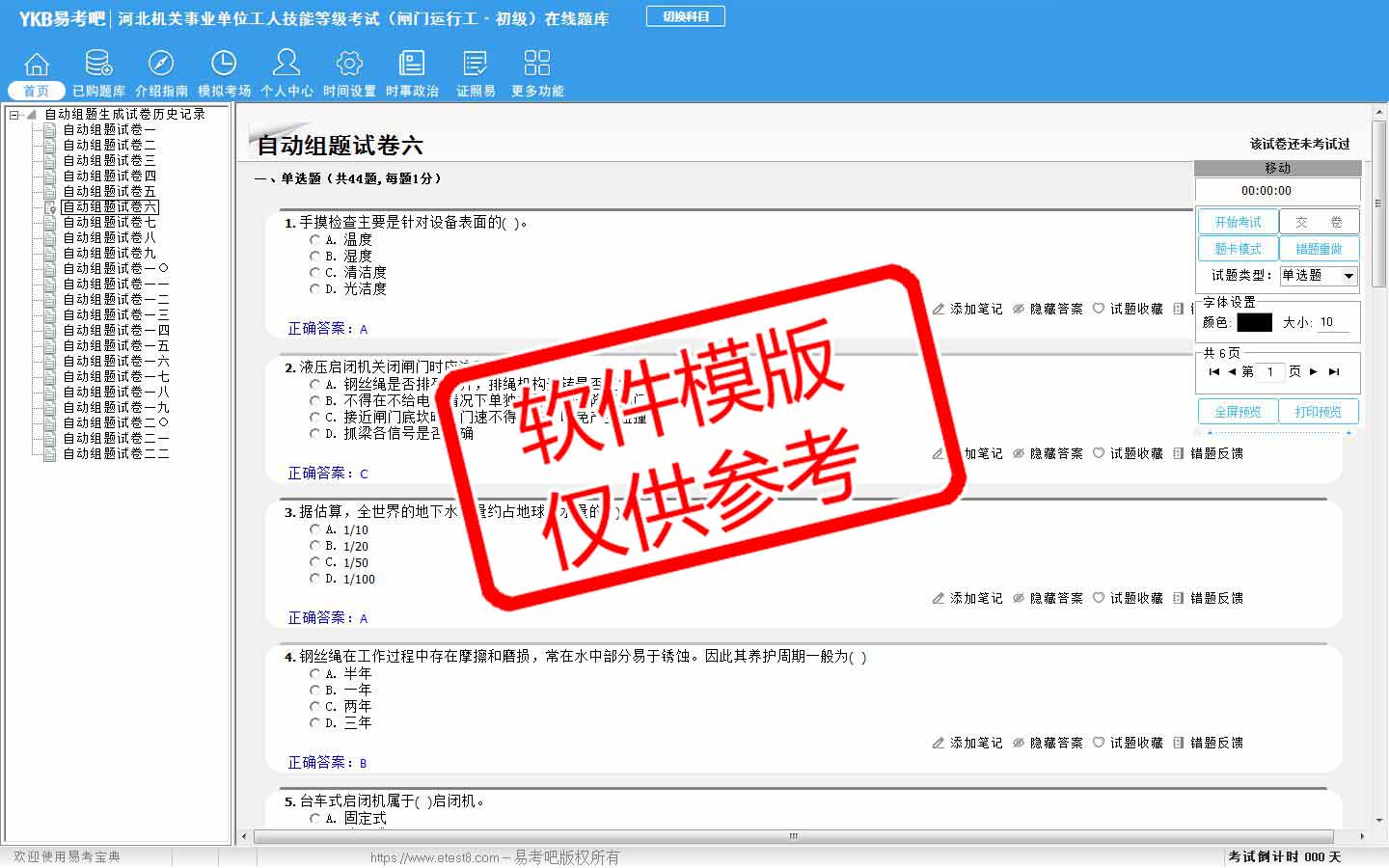Viewport: 1389px width, 868px height.
Task: Click the 开始考试 button
Action: click(x=1238, y=222)
